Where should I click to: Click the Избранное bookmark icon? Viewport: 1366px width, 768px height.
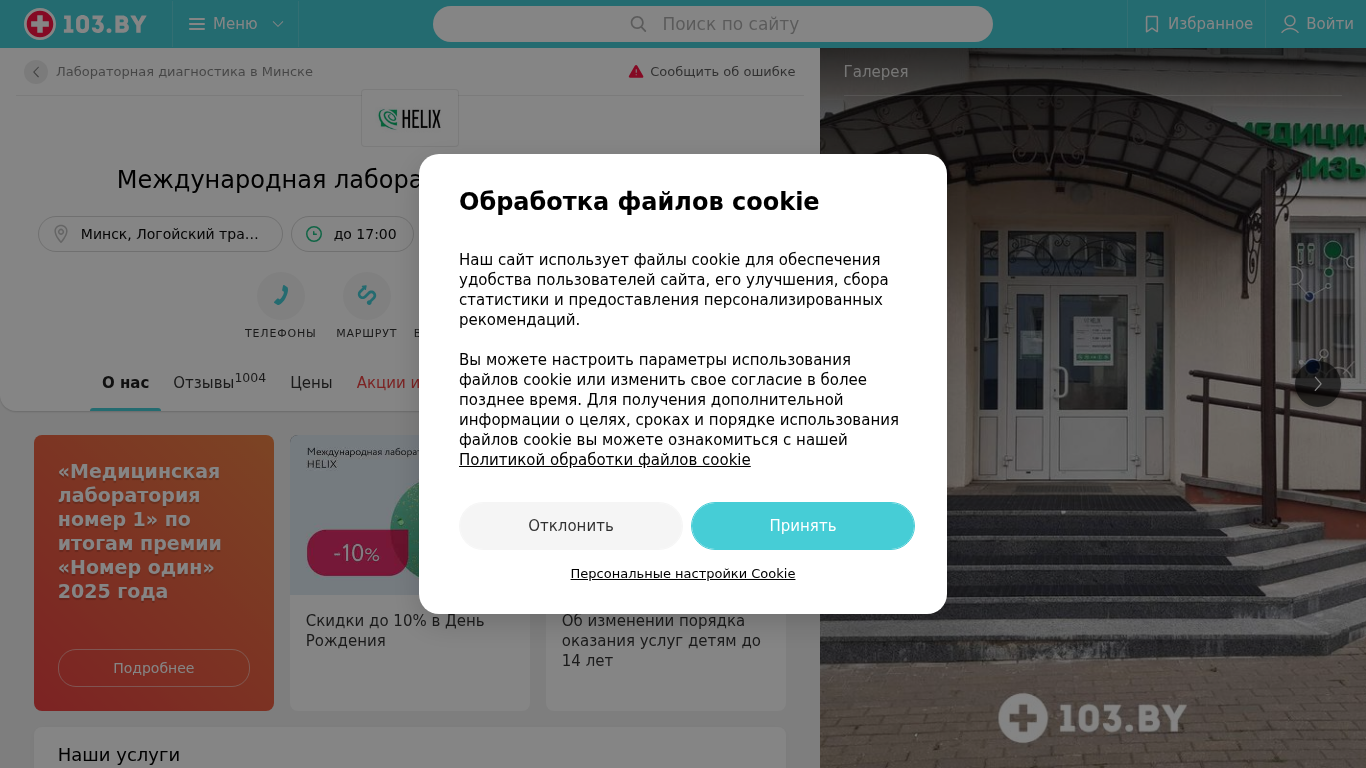(1151, 24)
